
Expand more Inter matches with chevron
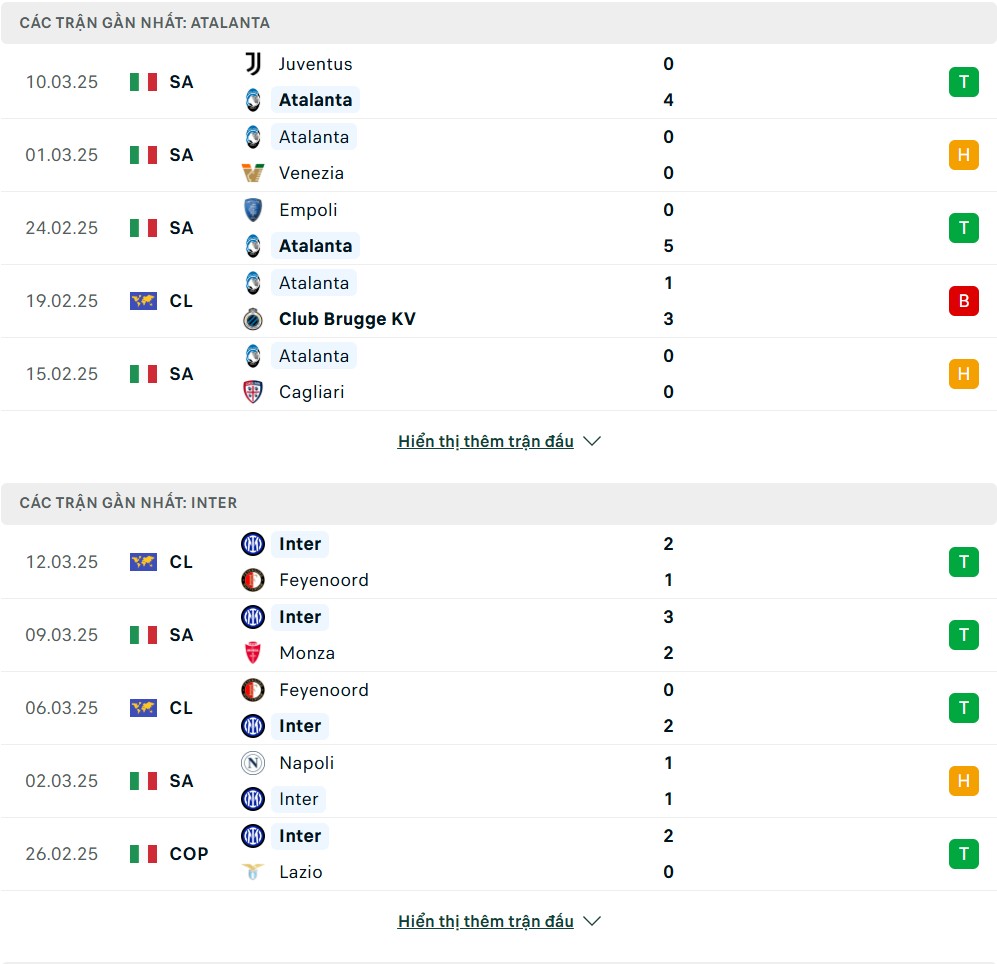[592, 921]
